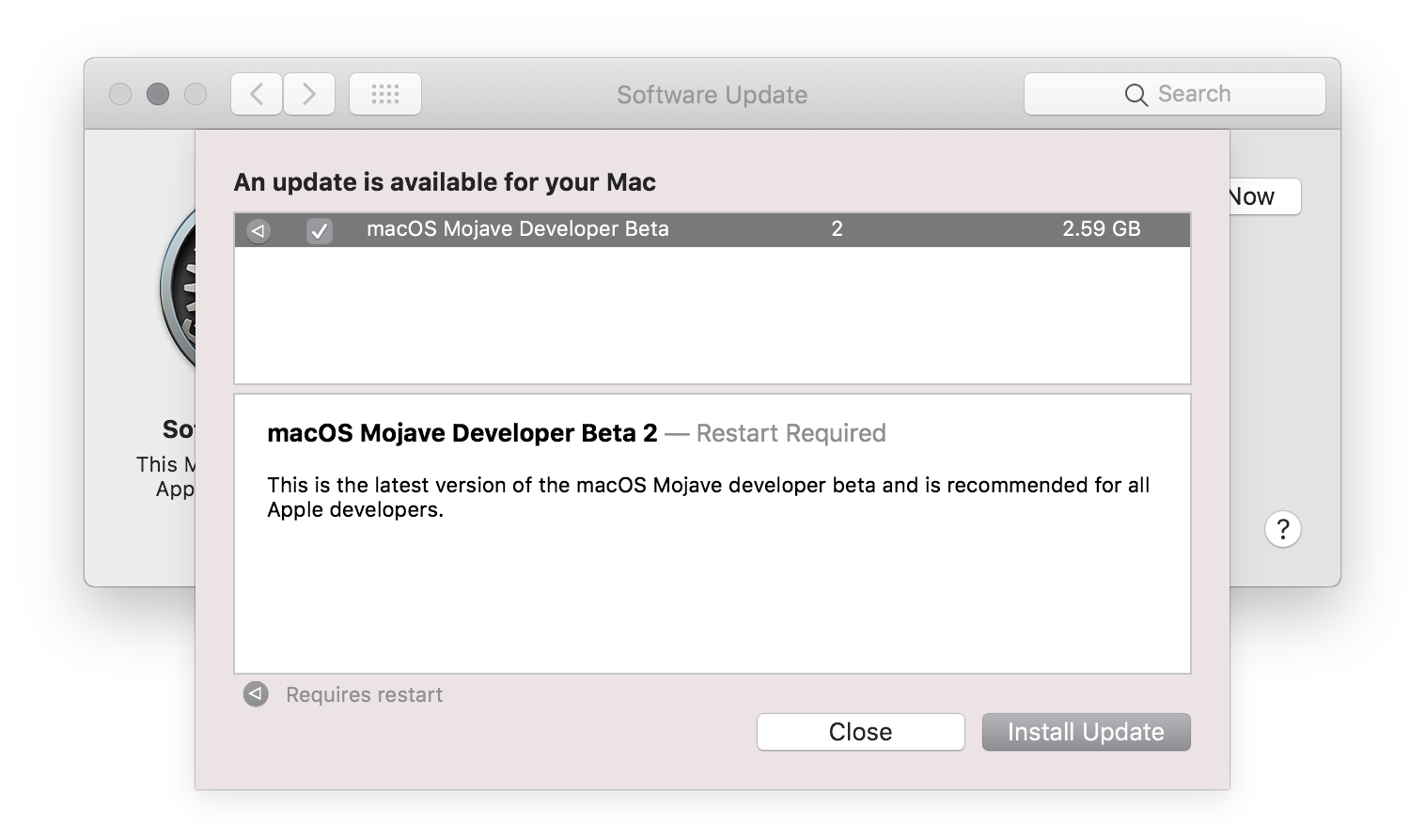Click the window minimize button
Image resolution: width=1425 pixels, height=840 pixels.
(x=158, y=94)
